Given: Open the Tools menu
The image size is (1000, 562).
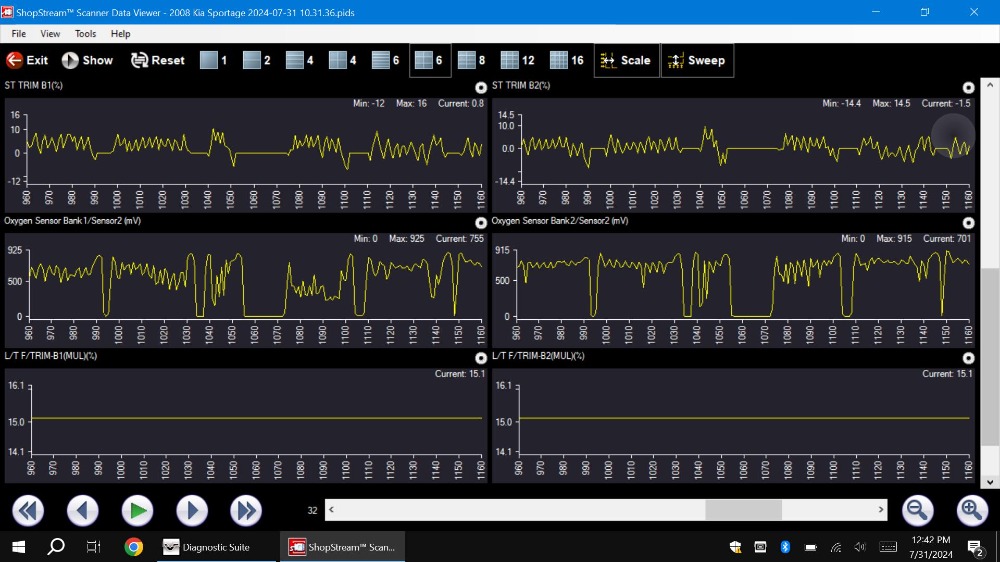Looking at the screenshot, I should point(85,34).
